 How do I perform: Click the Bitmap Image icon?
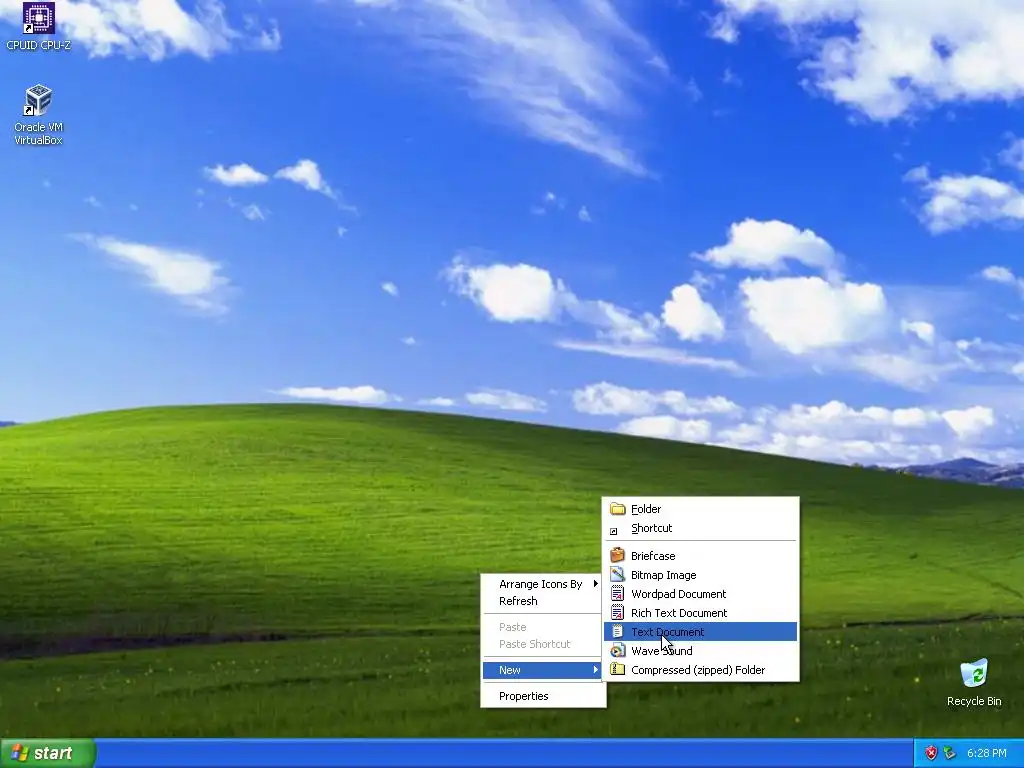coord(617,575)
